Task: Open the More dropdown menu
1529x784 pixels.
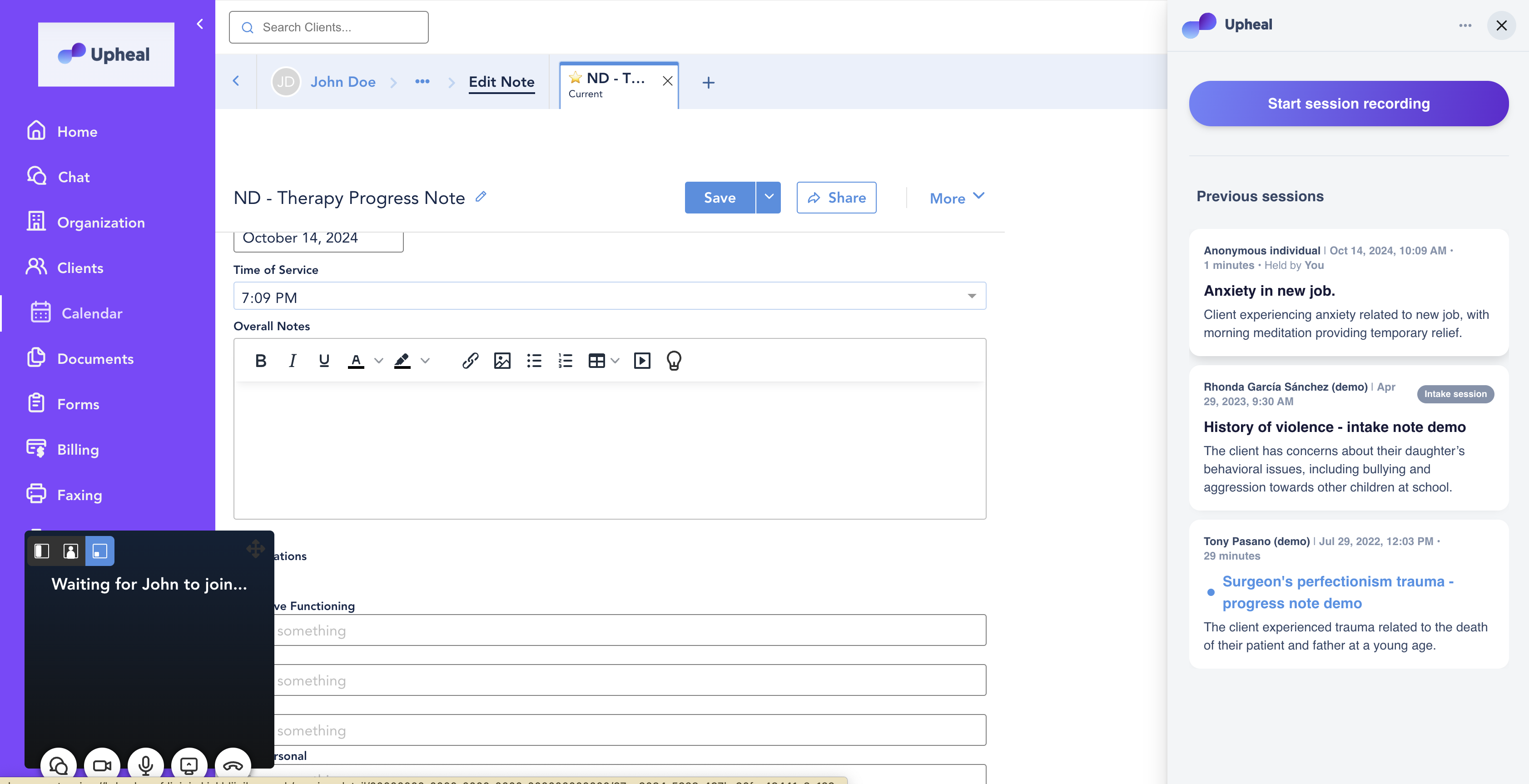Action: coord(956,198)
